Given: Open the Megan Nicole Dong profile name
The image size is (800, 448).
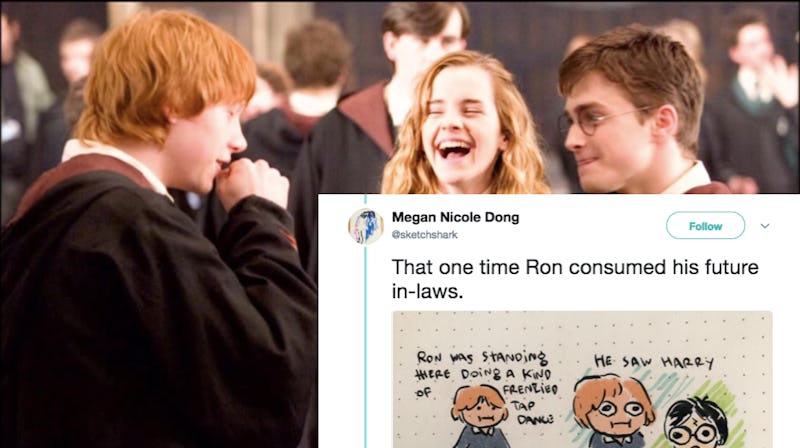Looking at the screenshot, I should [455, 217].
